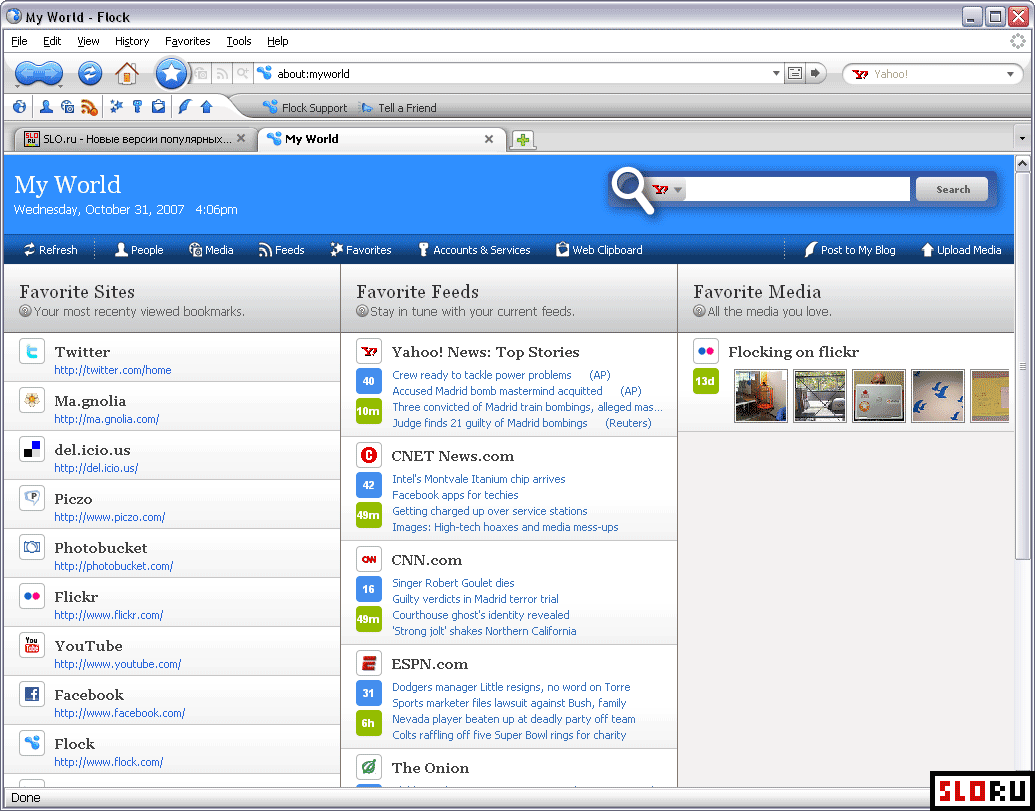Open the Favorites menu
Image resolution: width=1035 pixels, height=811 pixels.
pyautogui.click(x=187, y=41)
